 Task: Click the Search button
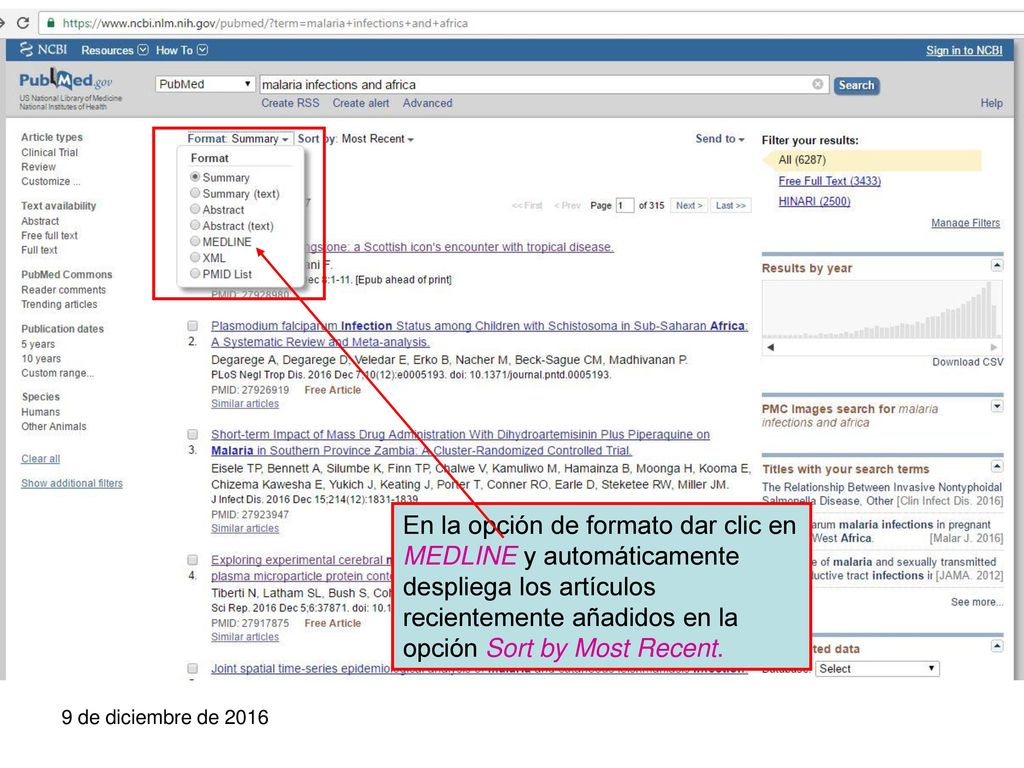click(856, 86)
